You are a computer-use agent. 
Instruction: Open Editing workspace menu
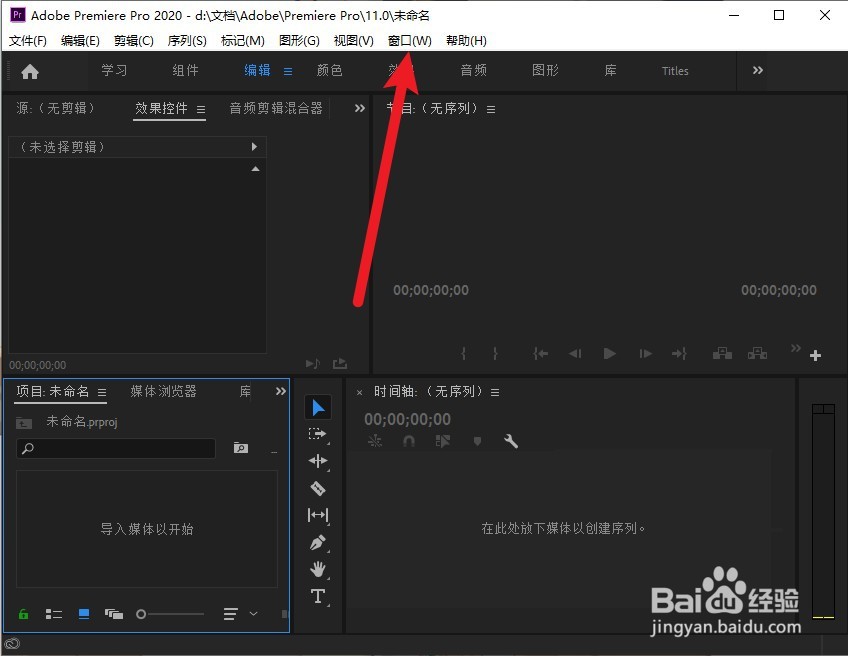288,71
